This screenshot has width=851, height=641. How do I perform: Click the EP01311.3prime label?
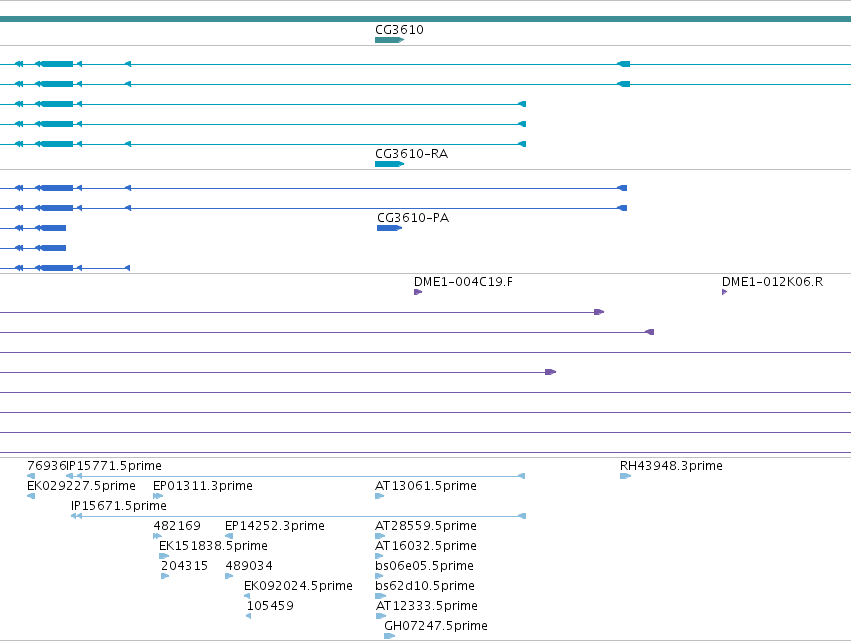[x=203, y=486]
